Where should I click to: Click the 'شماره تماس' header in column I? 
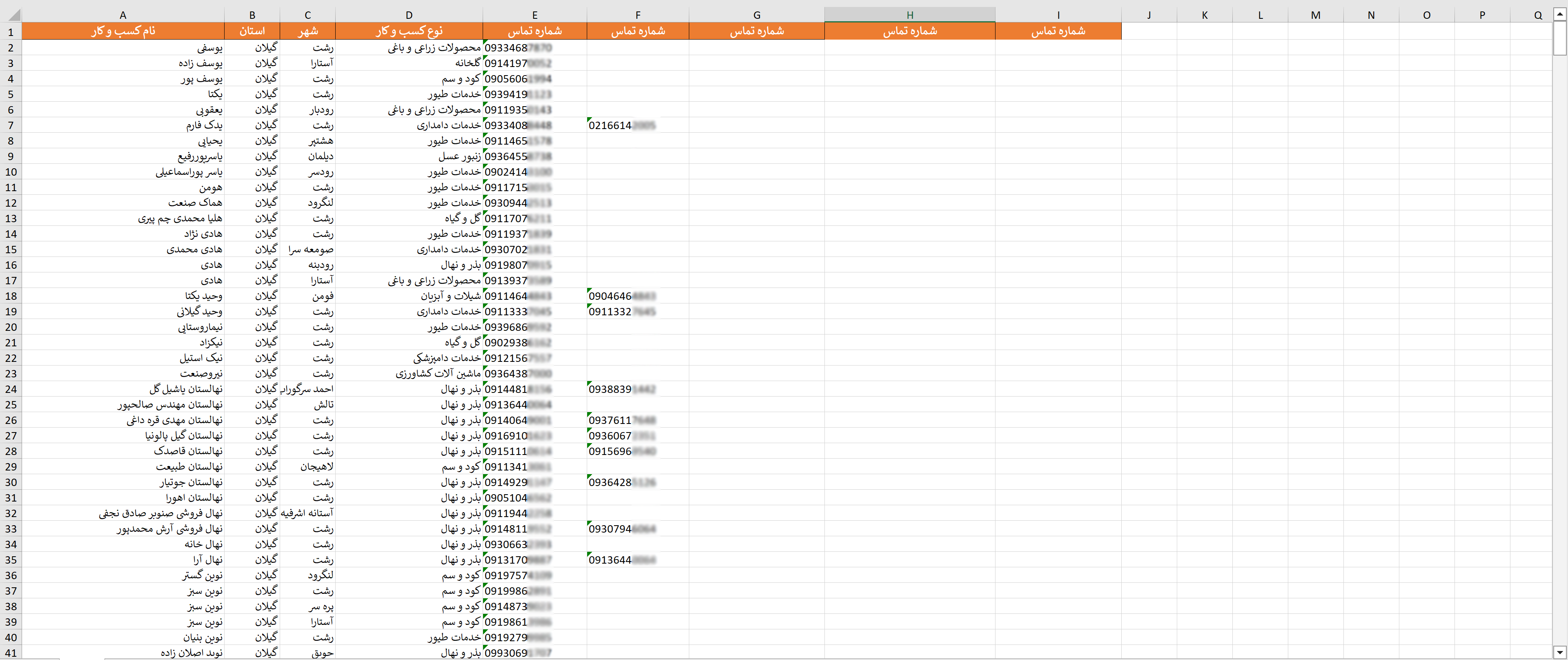1058,31
